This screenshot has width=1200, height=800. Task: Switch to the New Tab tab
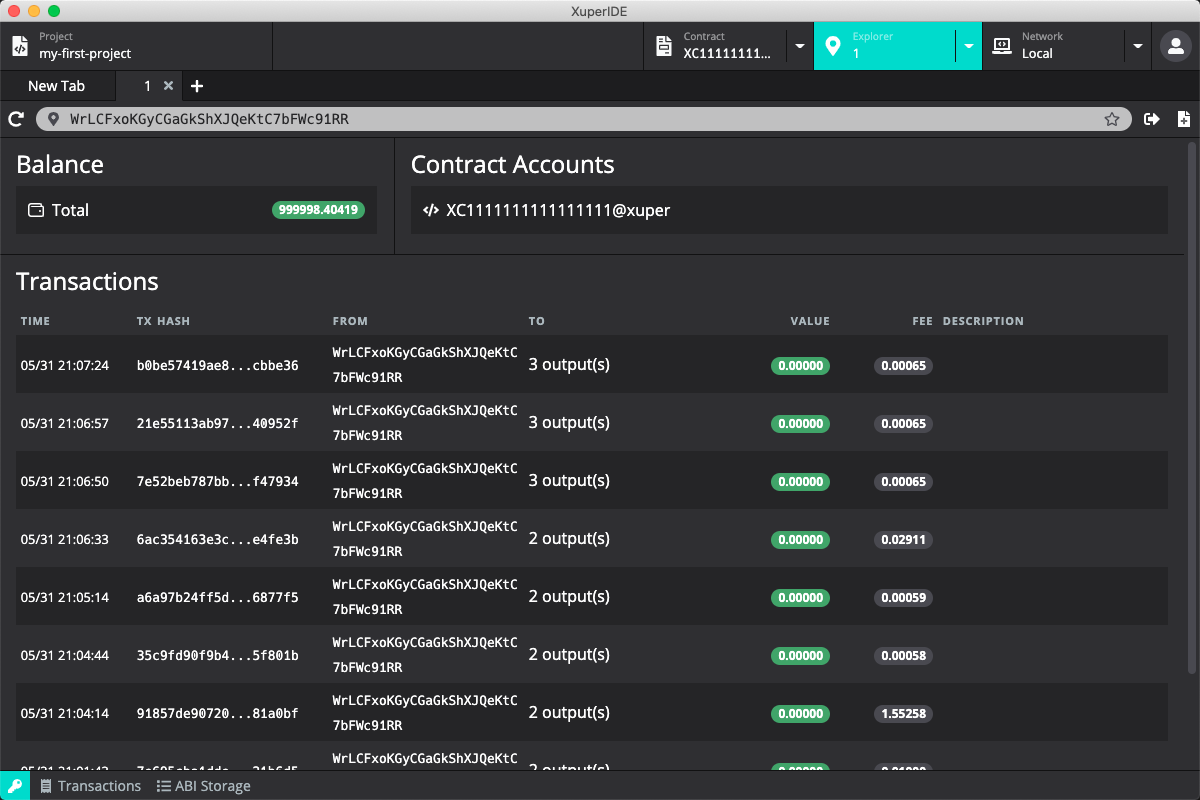tap(57, 86)
